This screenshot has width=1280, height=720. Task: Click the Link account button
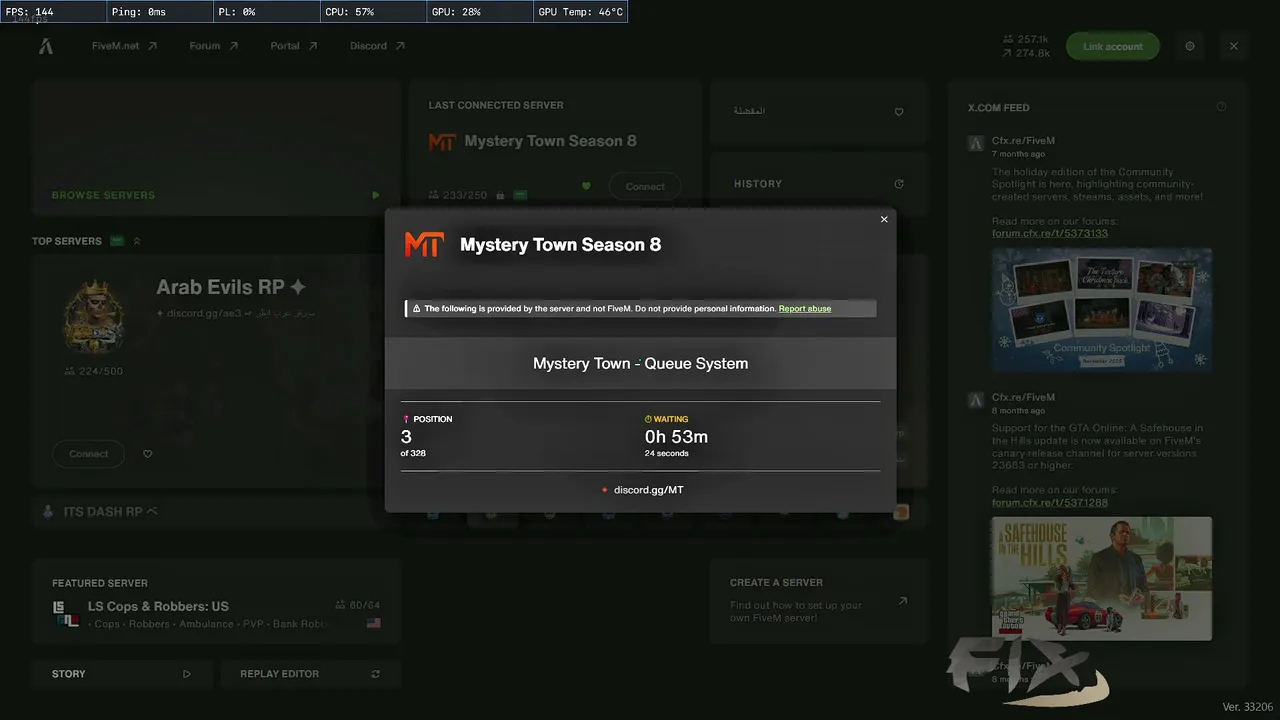[1112, 46]
